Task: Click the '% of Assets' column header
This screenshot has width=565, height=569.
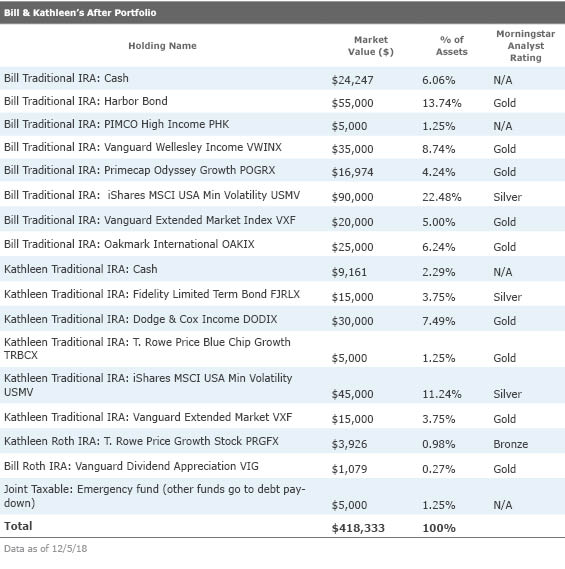Action: 451,46
